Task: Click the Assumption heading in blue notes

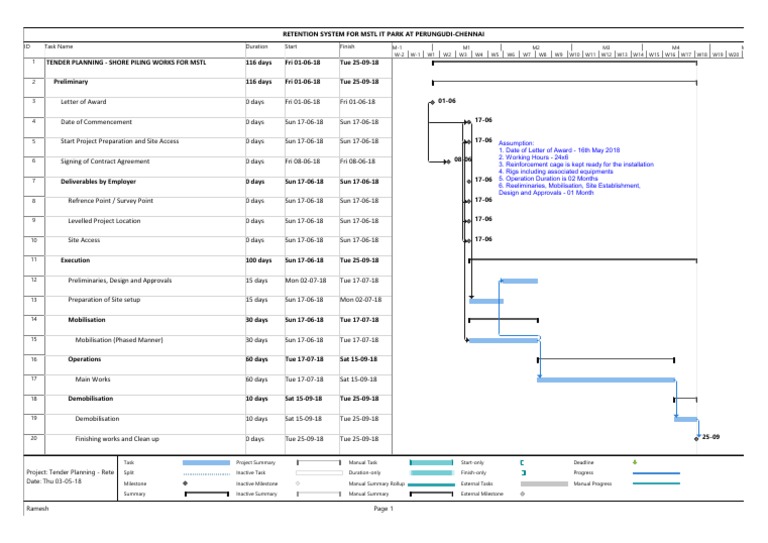Action: click(x=516, y=143)
